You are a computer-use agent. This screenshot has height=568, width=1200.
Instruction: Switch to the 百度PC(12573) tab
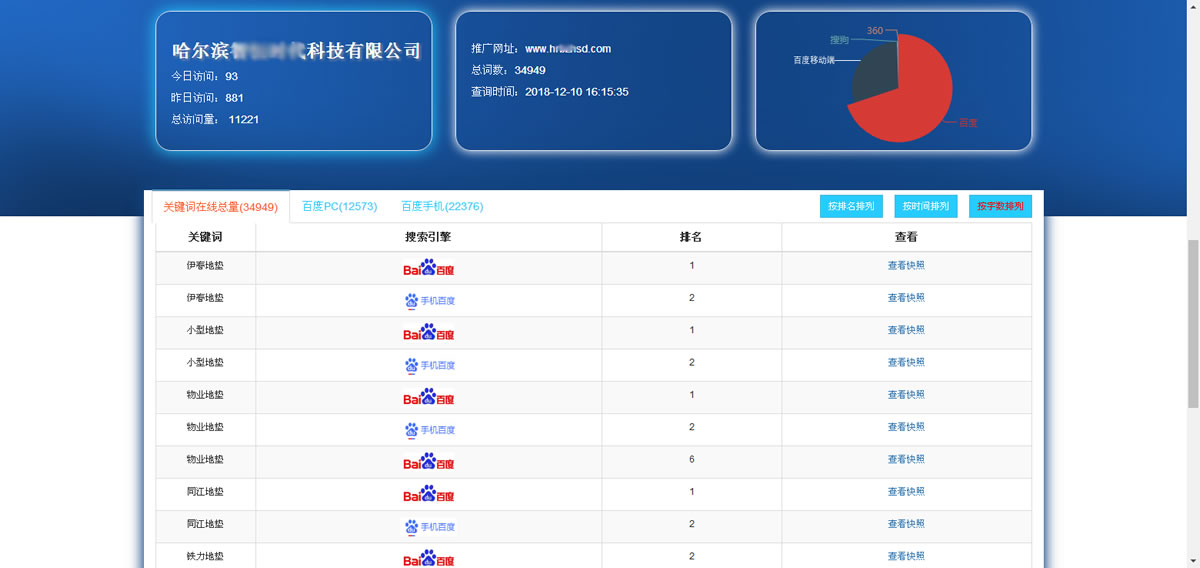(339, 207)
